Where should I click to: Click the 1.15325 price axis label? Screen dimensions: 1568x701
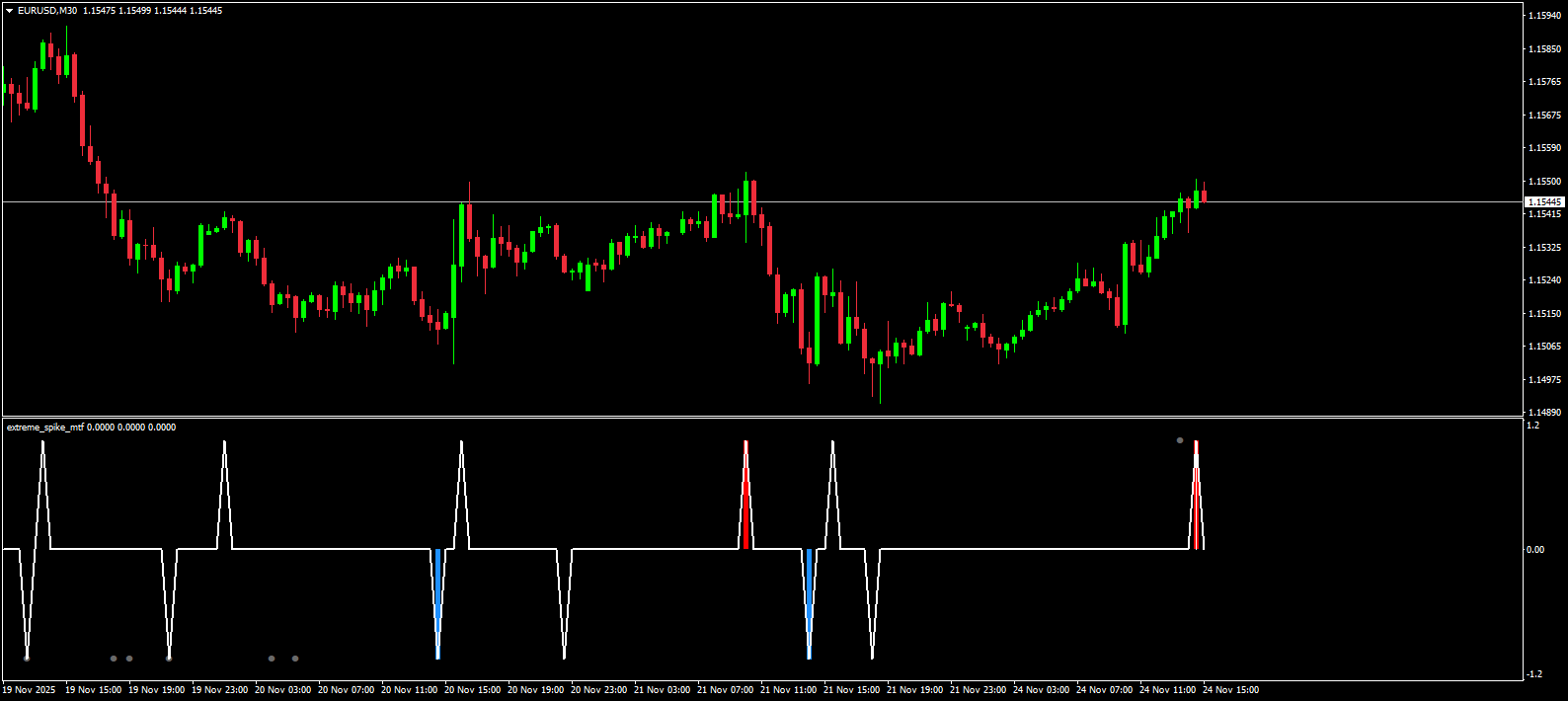pyautogui.click(x=1544, y=248)
